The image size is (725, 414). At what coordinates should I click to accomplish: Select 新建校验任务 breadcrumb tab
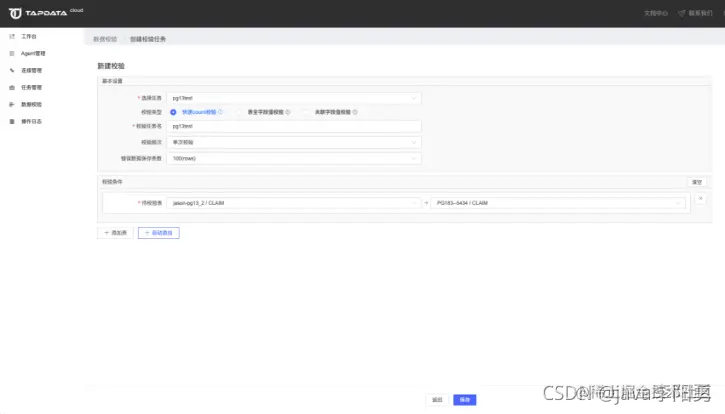(x=148, y=39)
